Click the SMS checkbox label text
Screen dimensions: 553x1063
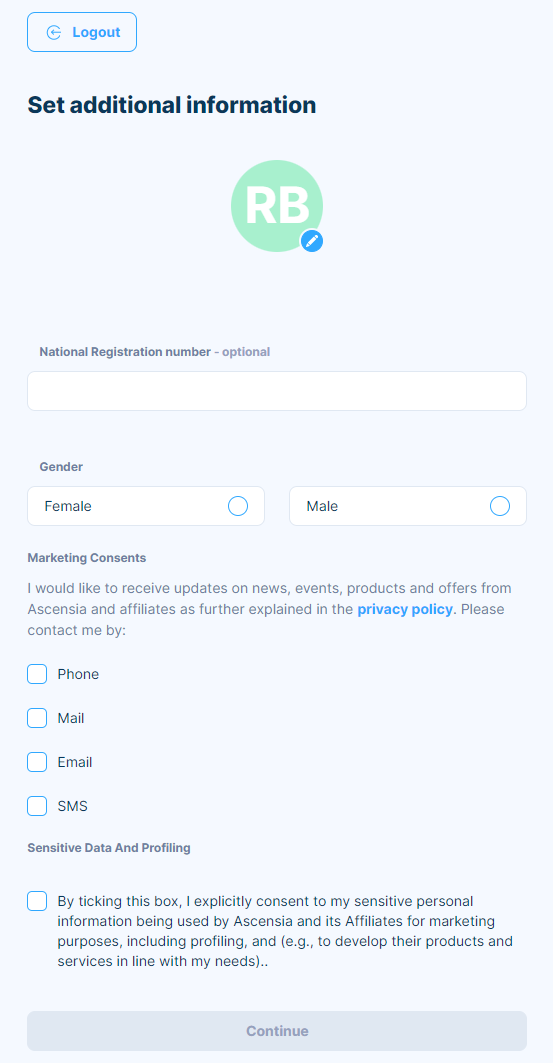tap(73, 806)
